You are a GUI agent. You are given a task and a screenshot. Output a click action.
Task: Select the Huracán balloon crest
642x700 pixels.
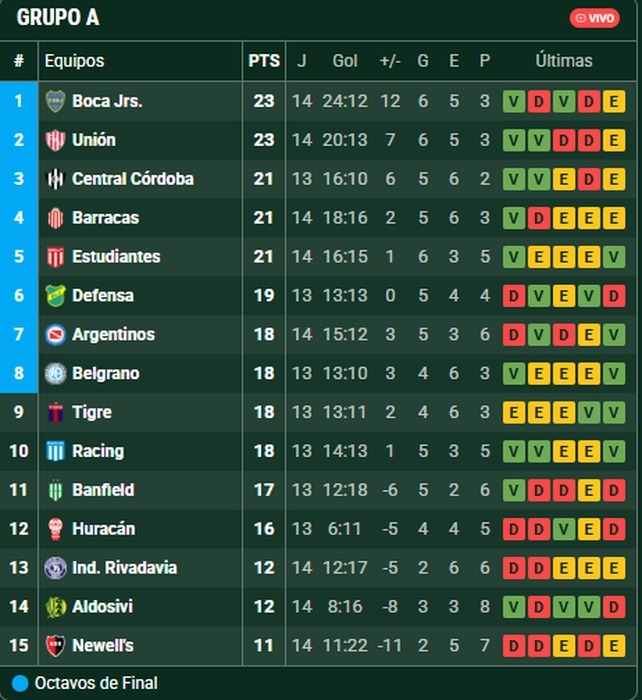56,529
